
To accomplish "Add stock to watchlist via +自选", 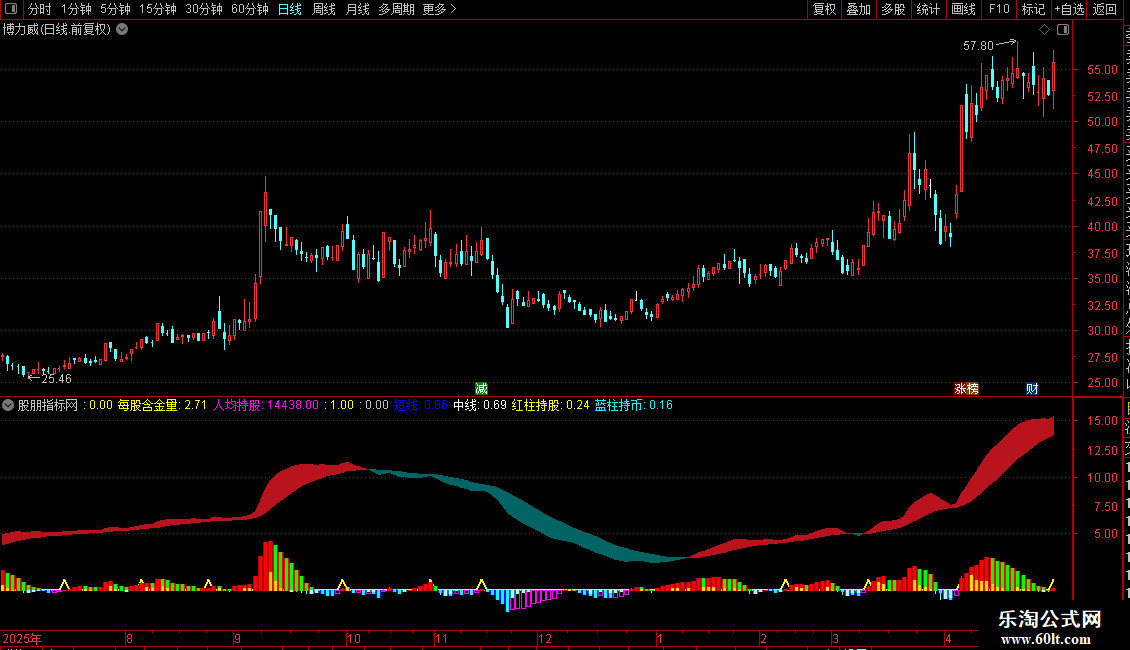I will point(1069,9).
